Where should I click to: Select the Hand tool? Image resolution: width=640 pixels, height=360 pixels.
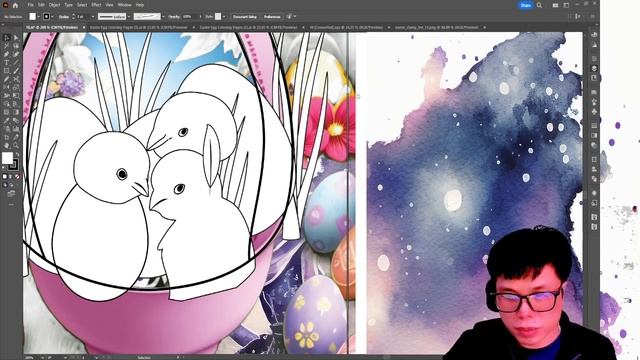tap(7, 145)
